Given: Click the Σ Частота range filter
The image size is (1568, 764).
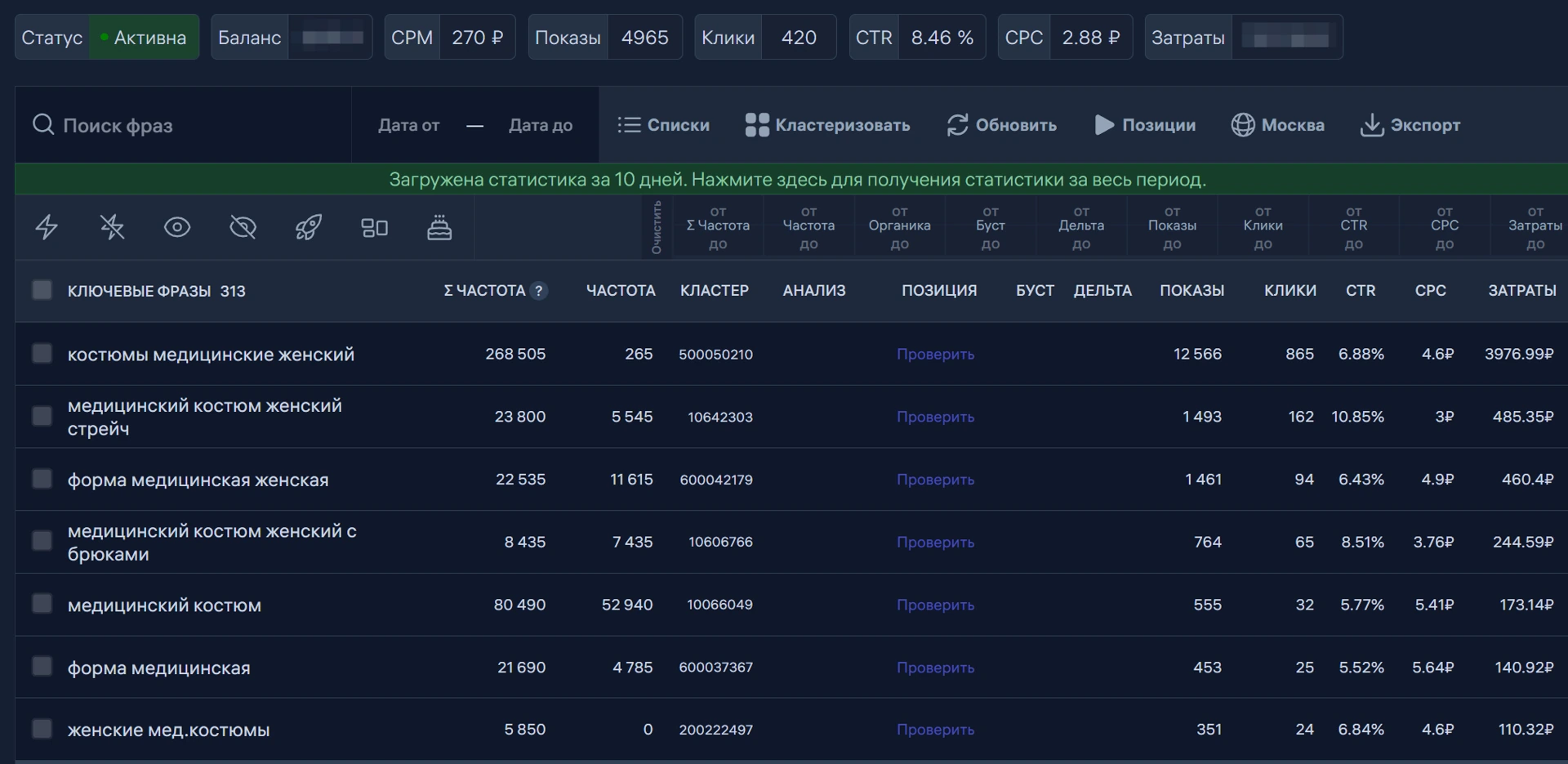Looking at the screenshot, I should 718,227.
